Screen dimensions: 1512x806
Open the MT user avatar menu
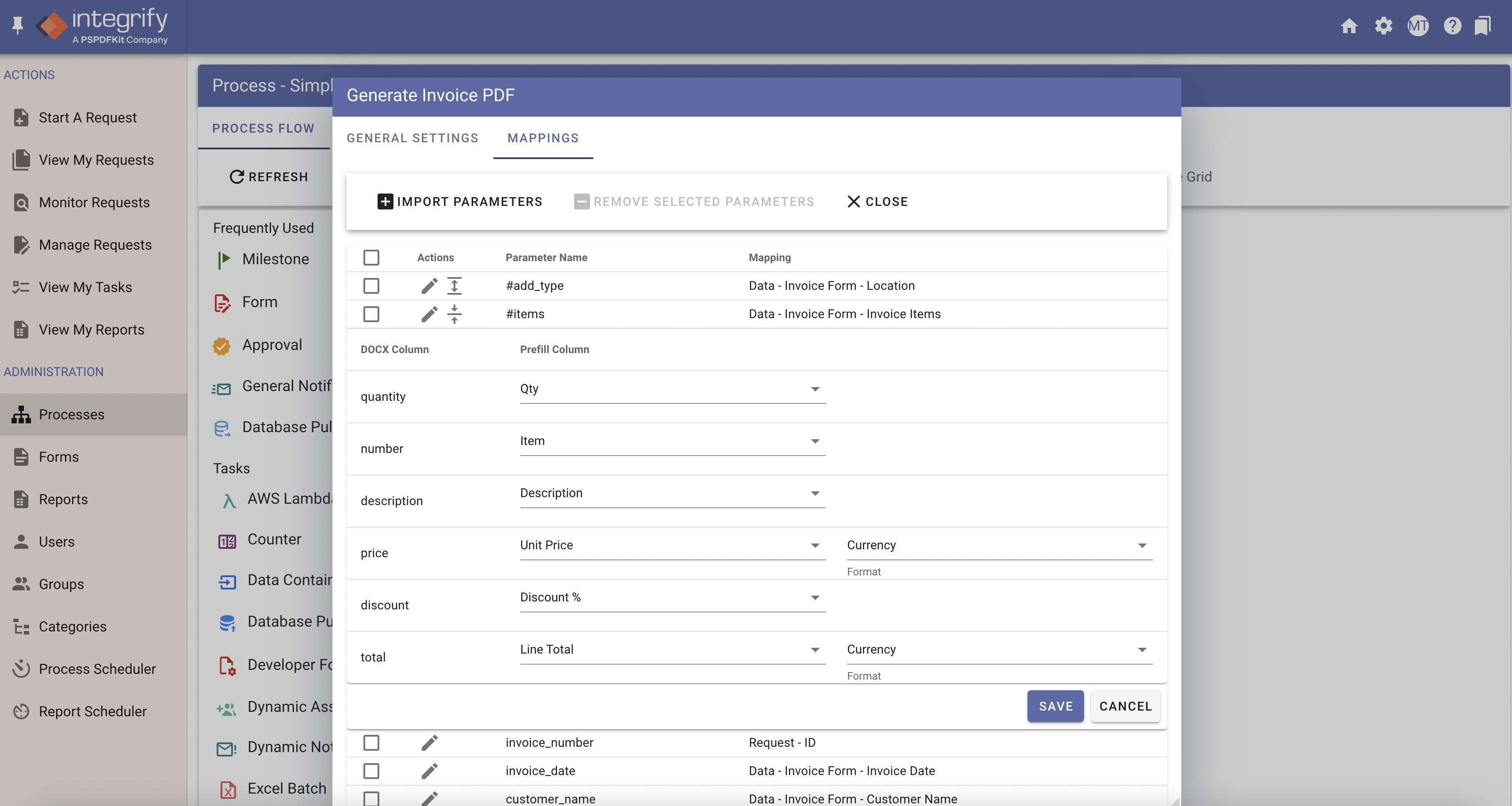tap(1418, 26)
